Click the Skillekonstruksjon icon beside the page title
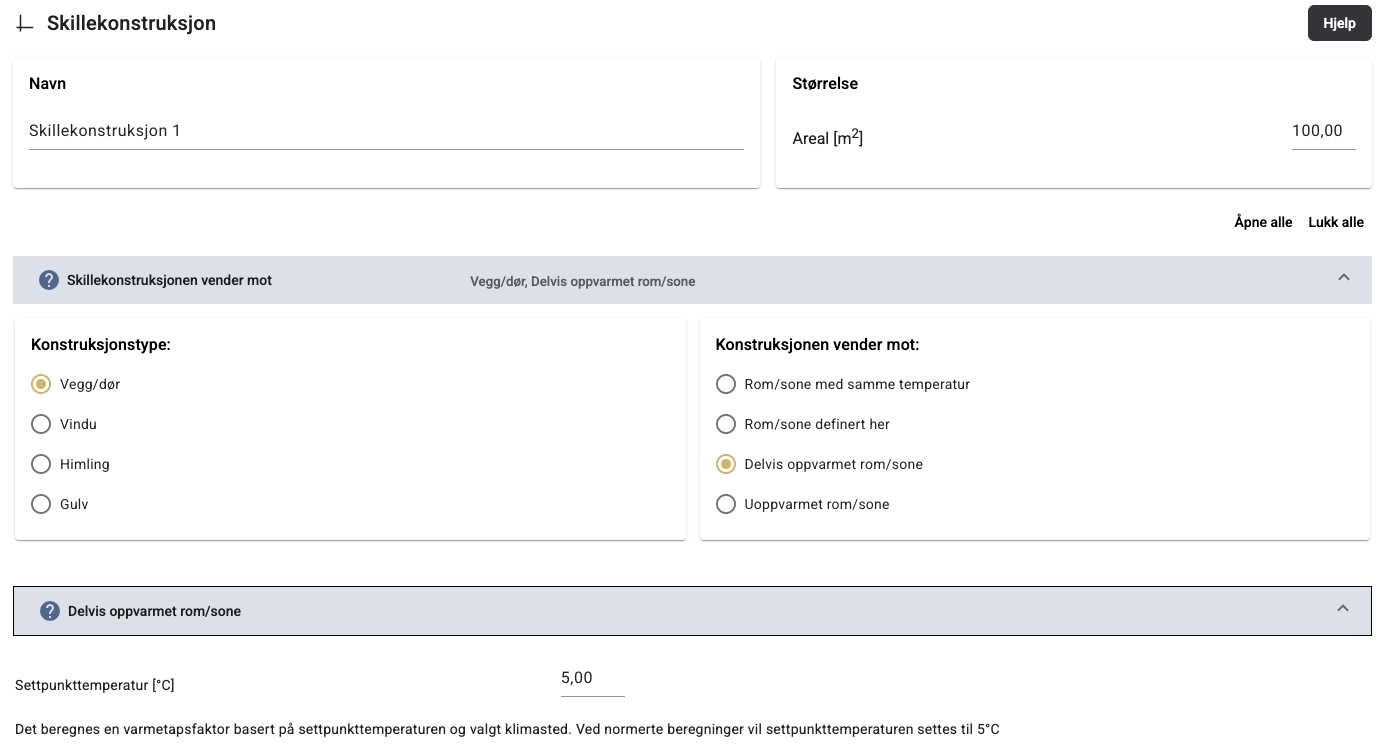This screenshot has width=1384, height=749. (25, 24)
